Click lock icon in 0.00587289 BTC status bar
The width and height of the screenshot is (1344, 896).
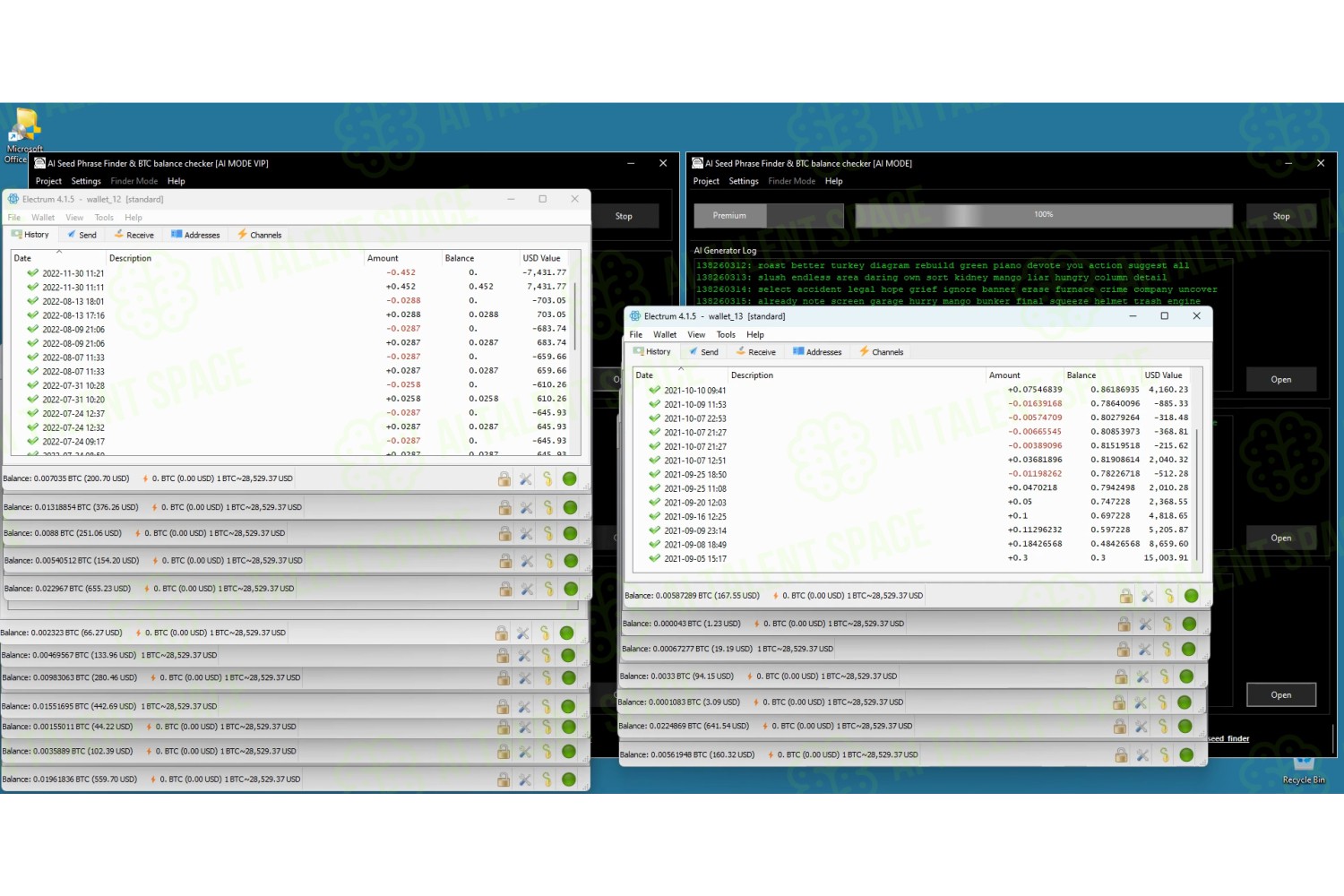coord(1126,596)
